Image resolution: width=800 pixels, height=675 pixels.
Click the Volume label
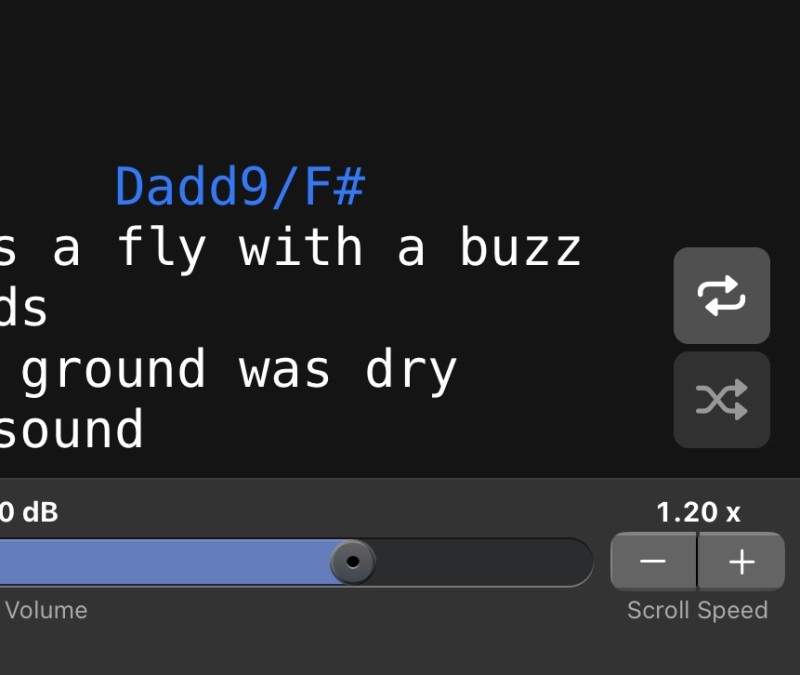coord(46,610)
